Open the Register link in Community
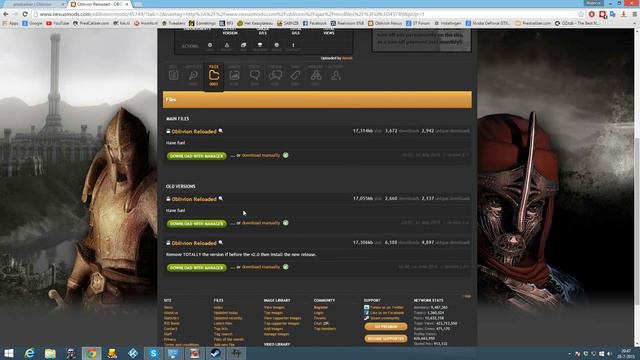 pos(321,307)
